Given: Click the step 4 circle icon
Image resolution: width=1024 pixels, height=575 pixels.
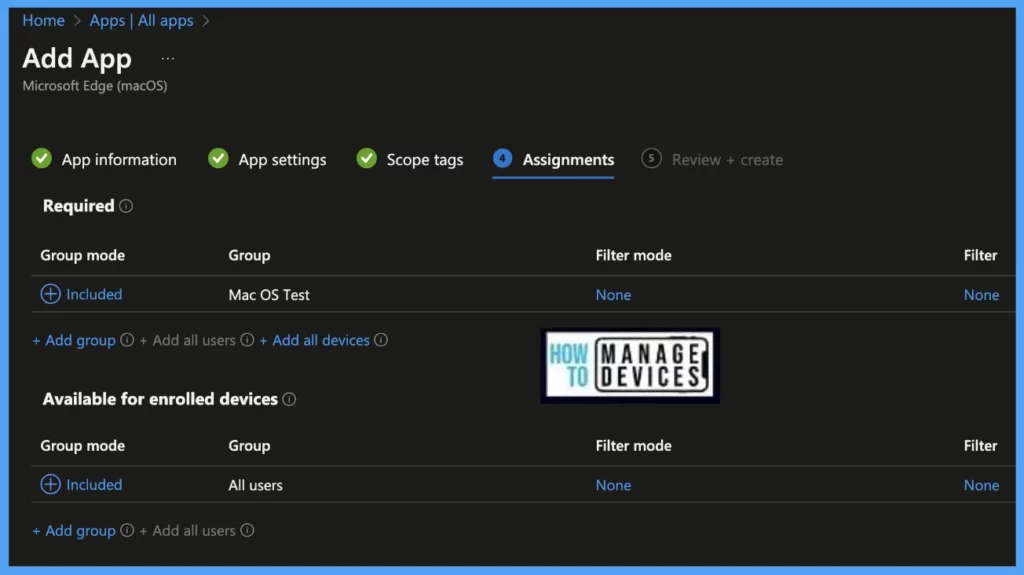Looking at the screenshot, I should click(x=502, y=158).
